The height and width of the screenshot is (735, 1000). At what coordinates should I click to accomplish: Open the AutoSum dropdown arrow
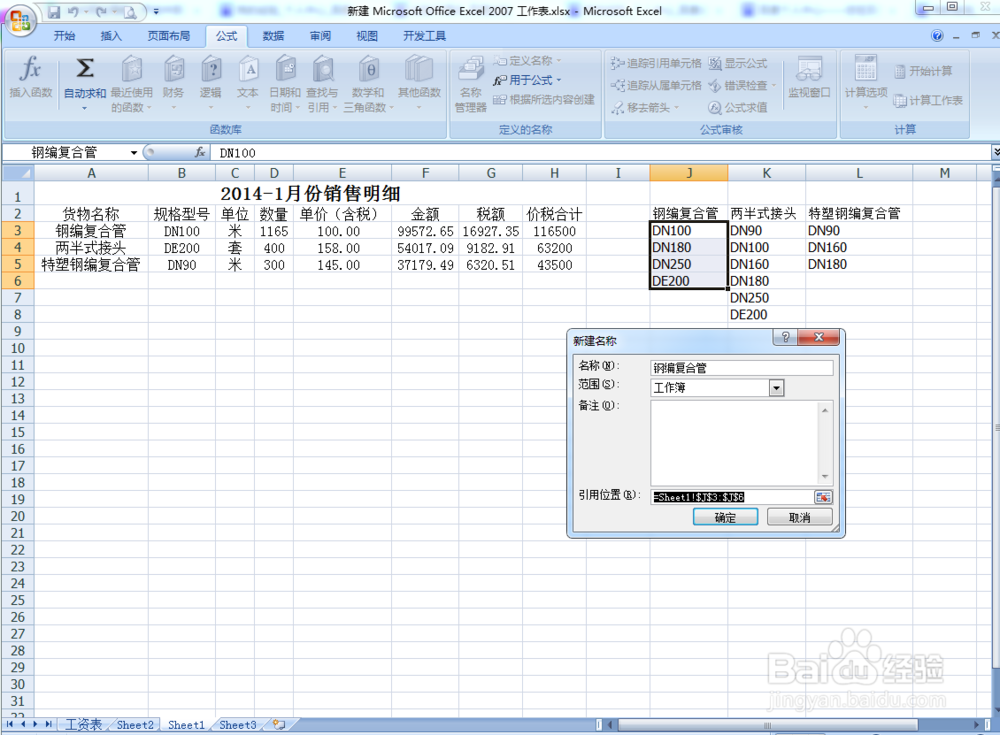click(84, 108)
